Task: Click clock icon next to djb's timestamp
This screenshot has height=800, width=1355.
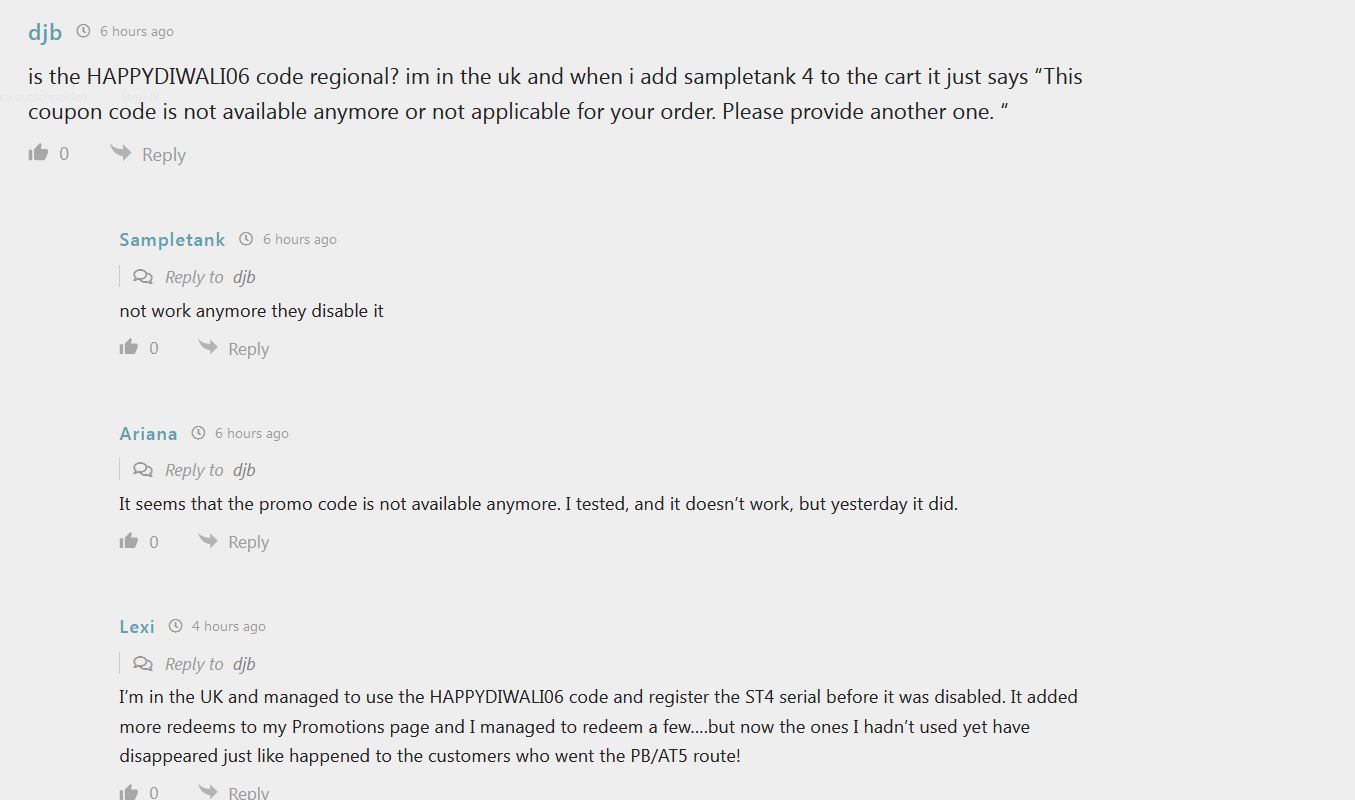Action: click(x=84, y=31)
